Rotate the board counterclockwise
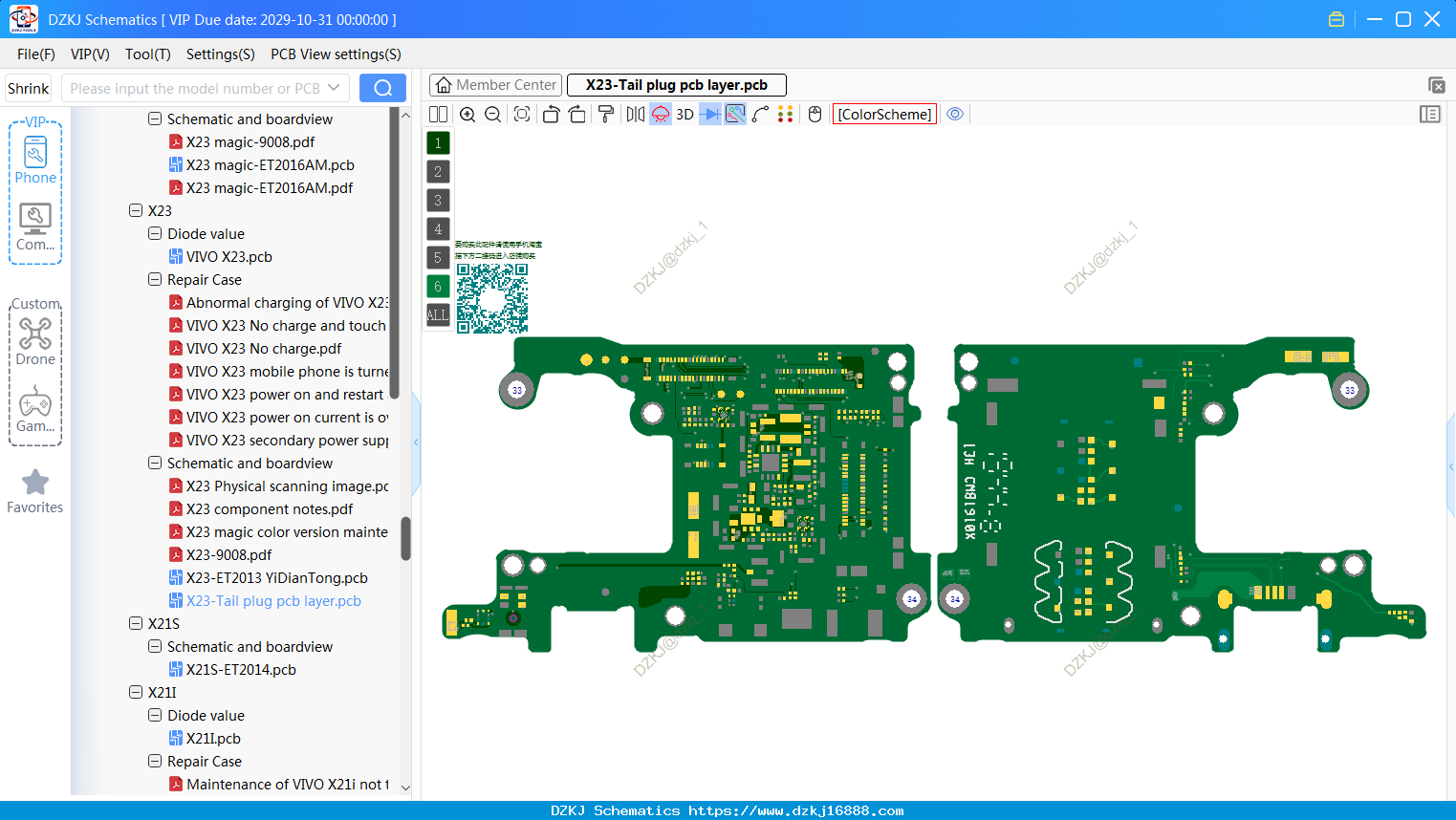1456x820 pixels. pyautogui.click(x=551, y=115)
